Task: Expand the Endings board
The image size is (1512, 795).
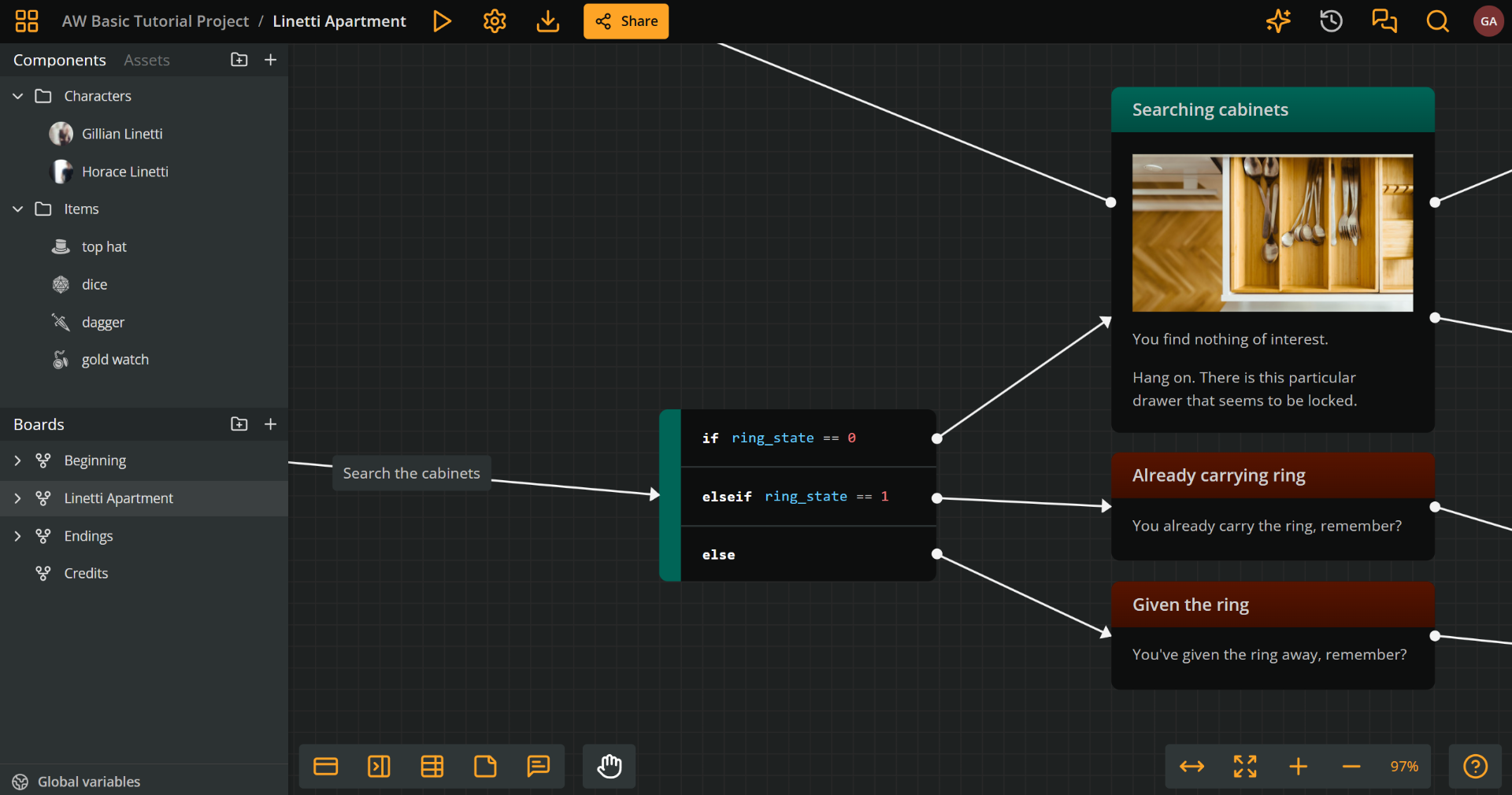Action: coord(17,536)
